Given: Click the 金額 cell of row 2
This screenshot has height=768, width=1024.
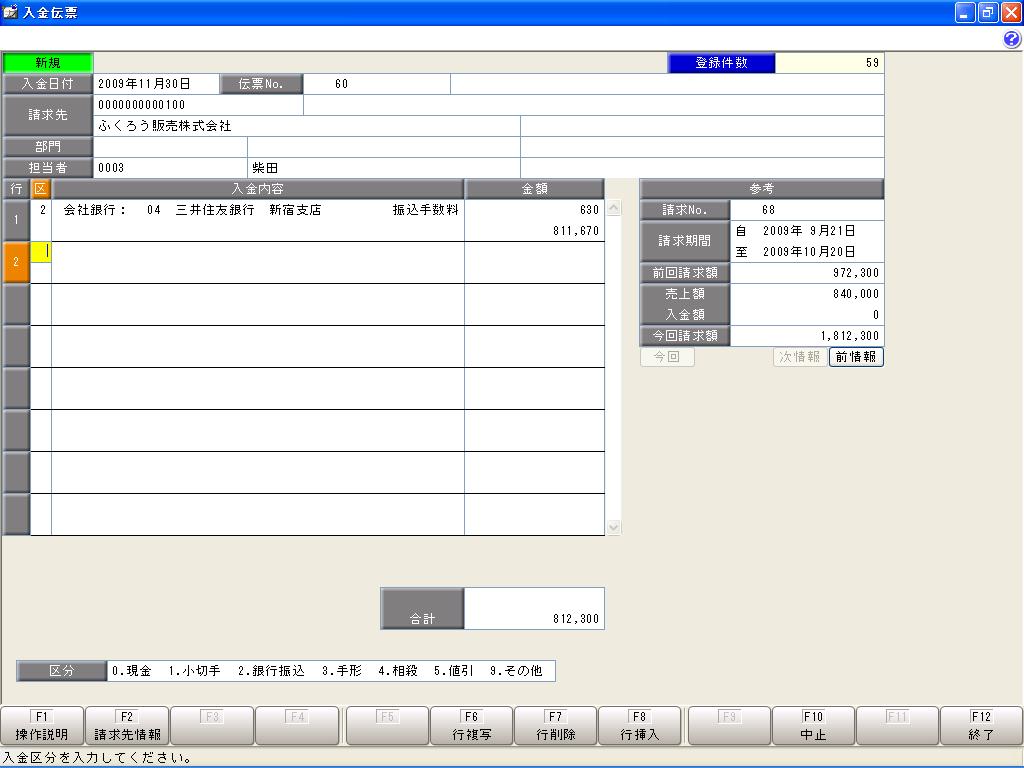Looking at the screenshot, I should click(x=535, y=263).
